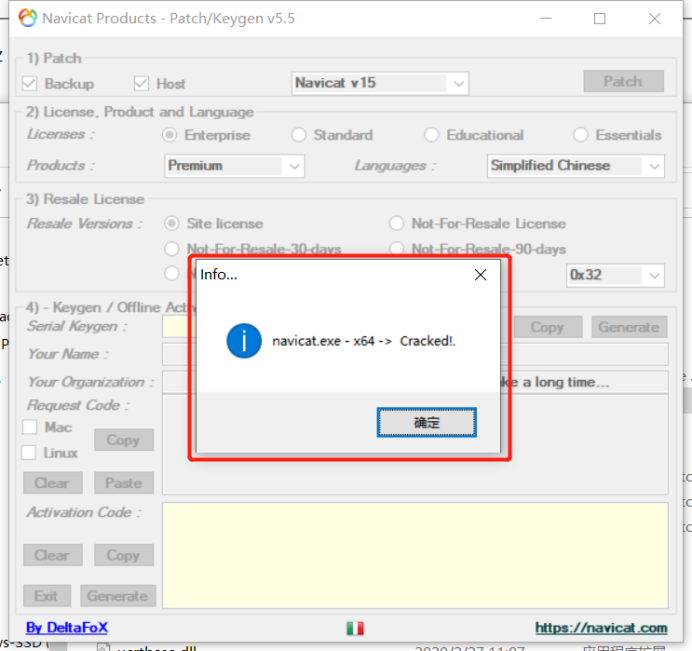692x651 pixels.
Task: Select the Not-For-Resale License radio button
Action: 396,223
